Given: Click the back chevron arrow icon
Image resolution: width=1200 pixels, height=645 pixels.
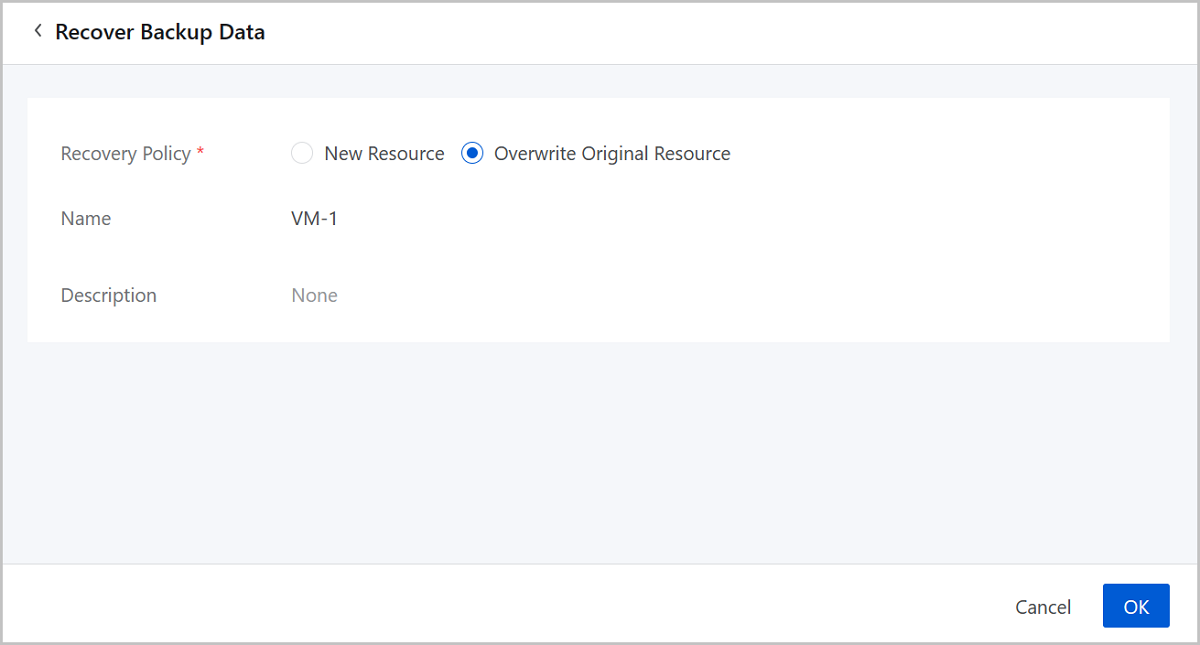Looking at the screenshot, I should (38, 31).
